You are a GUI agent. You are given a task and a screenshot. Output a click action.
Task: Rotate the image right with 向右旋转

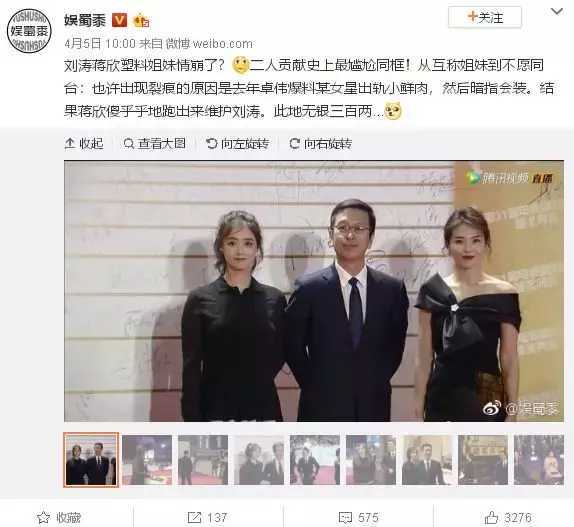(321, 143)
